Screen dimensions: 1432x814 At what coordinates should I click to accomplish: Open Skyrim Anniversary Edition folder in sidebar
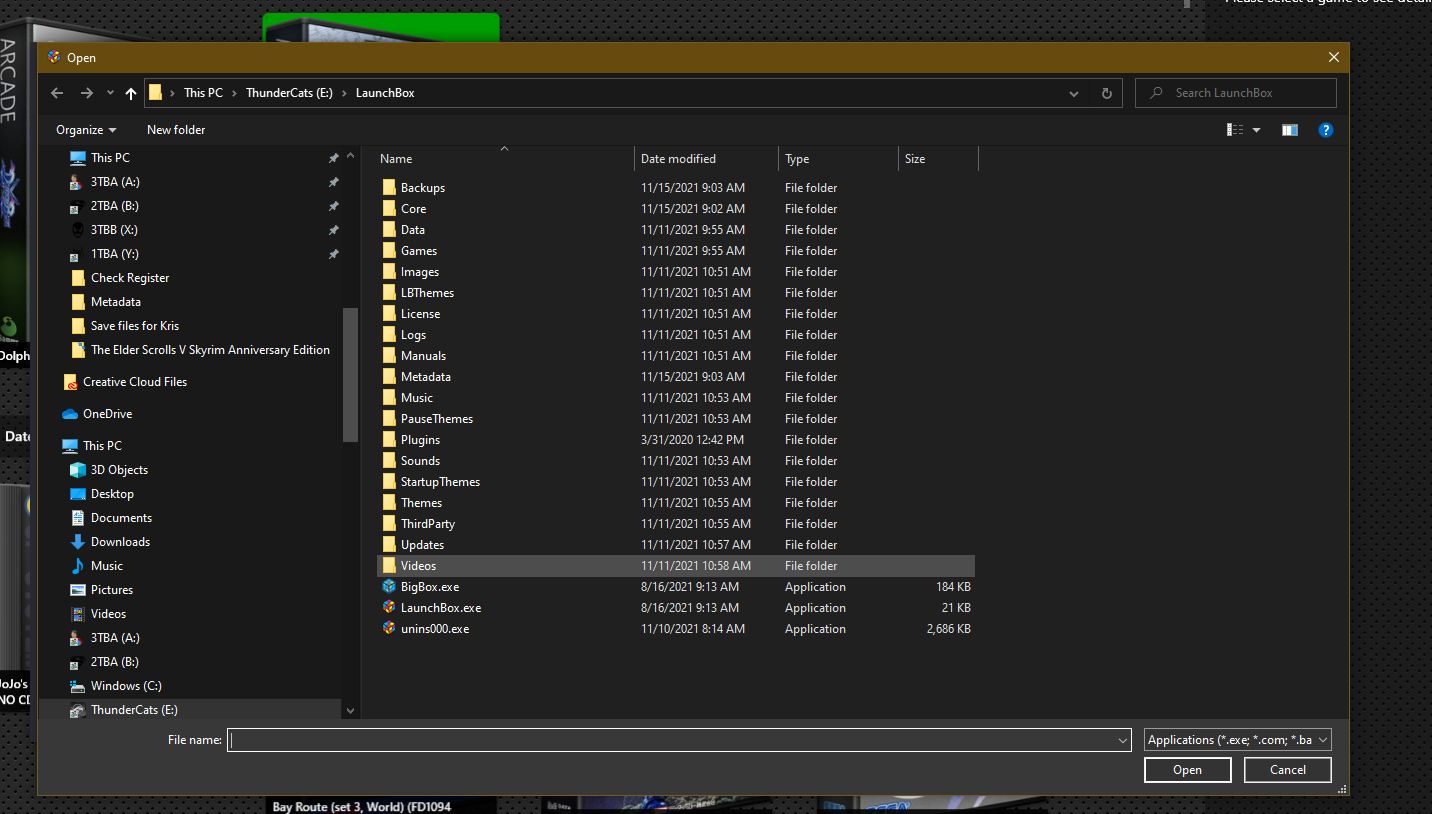[x=210, y=350]
